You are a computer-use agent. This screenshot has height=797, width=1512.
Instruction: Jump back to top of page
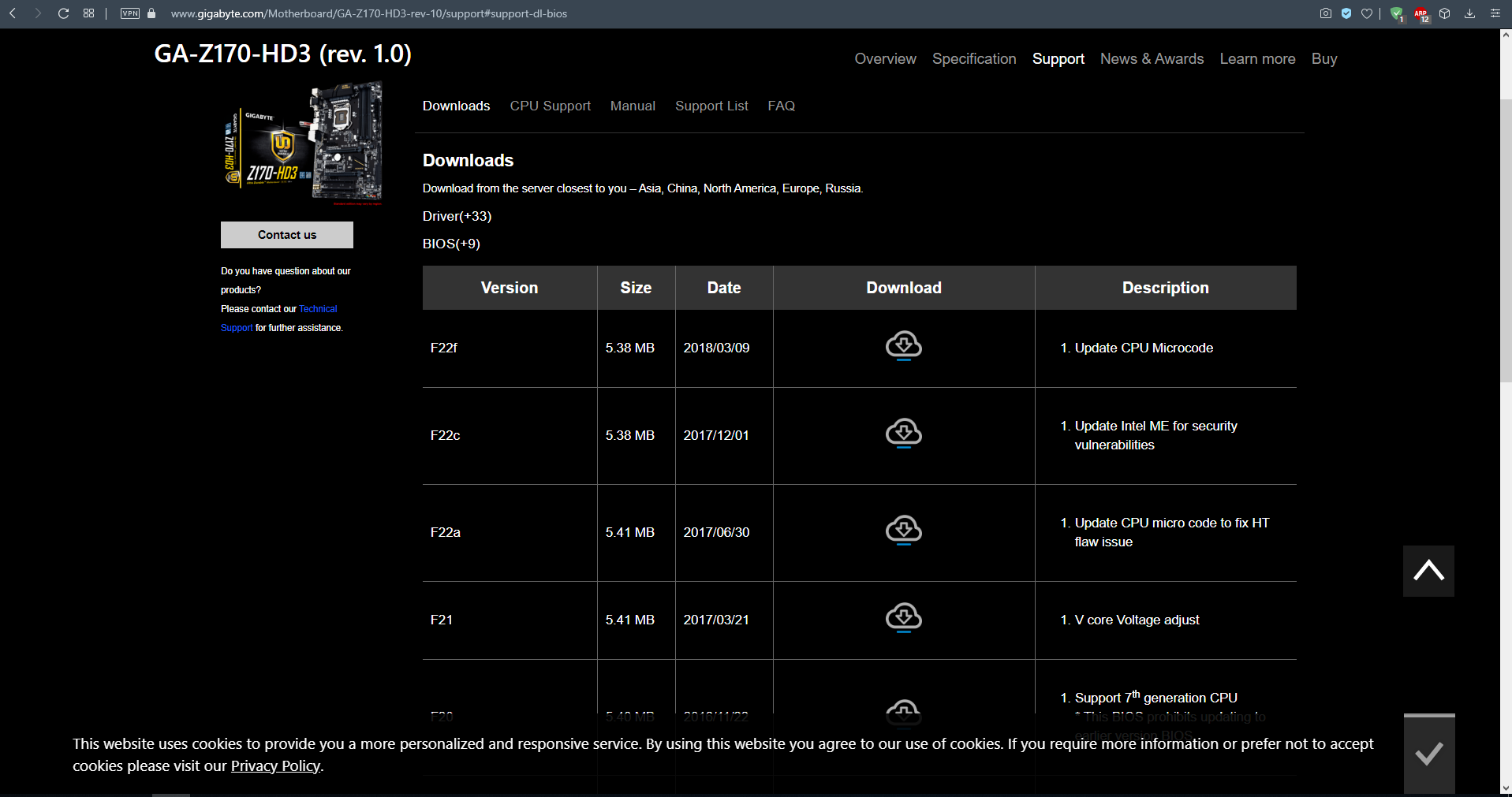tap(1428, 571)
